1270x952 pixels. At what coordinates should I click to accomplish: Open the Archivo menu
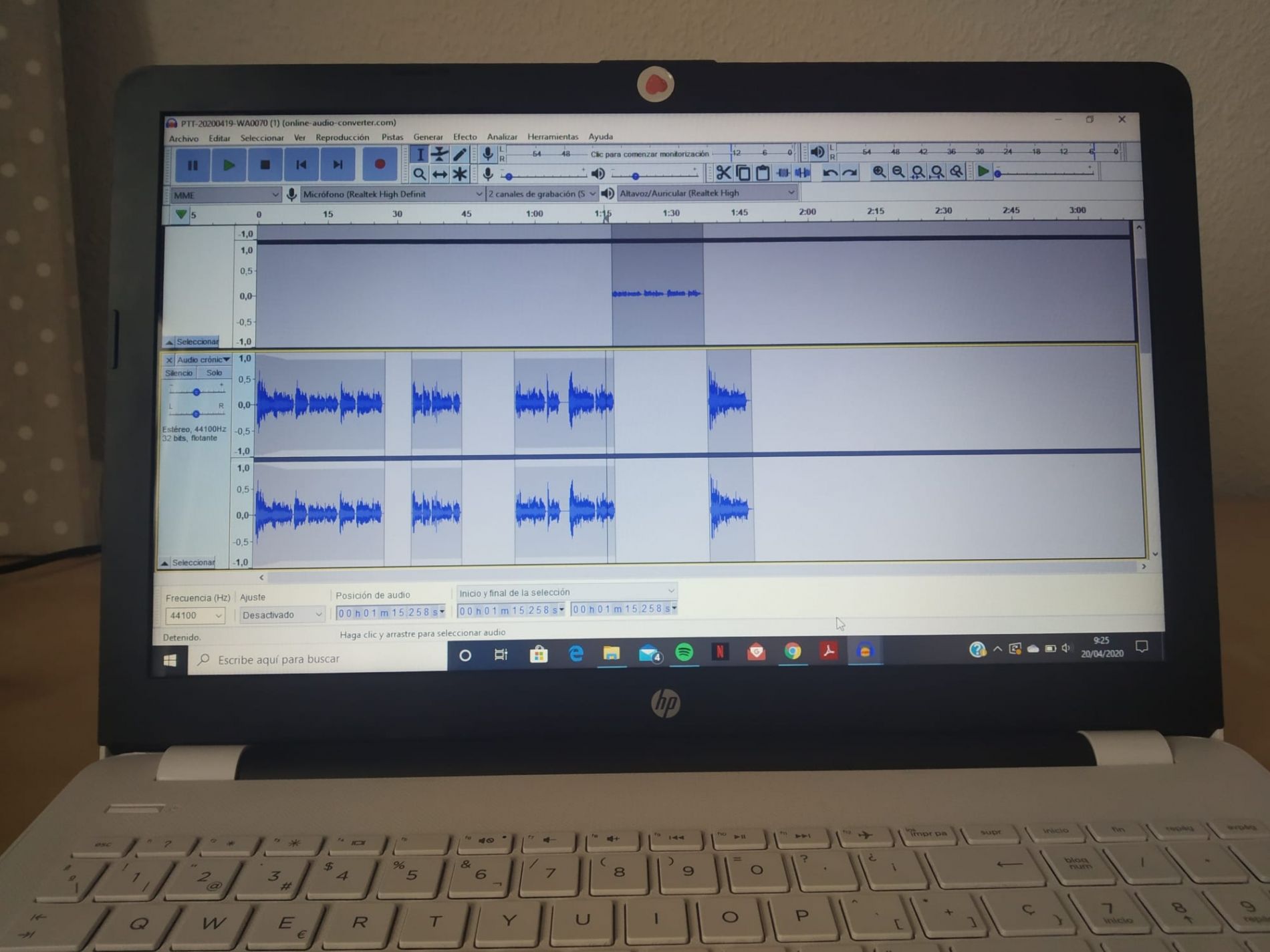pyautogui.click(x=183, y=139)
